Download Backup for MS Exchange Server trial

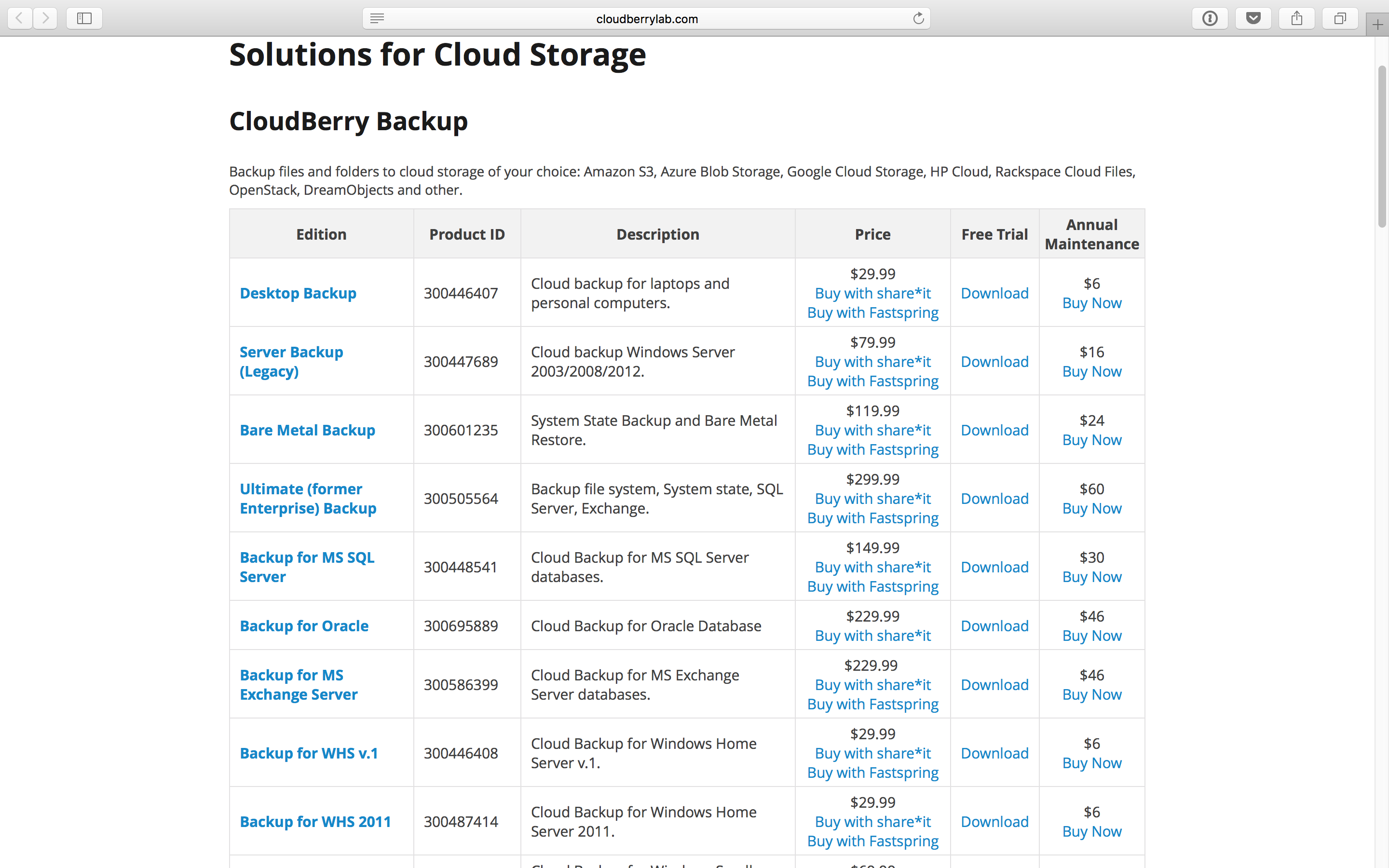pos(994,685)
